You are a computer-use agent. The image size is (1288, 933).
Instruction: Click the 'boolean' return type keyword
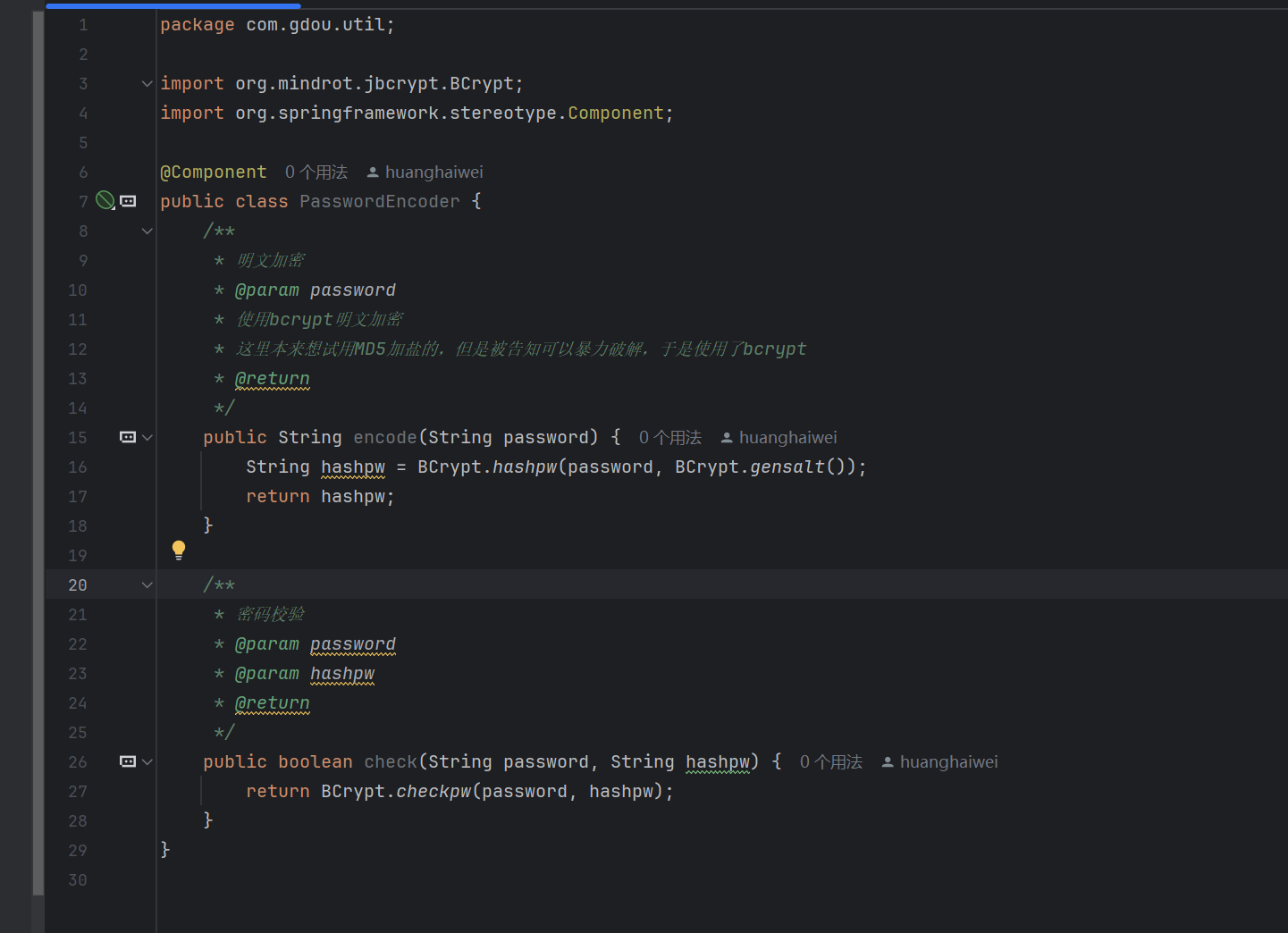click(x=316, y=761)
